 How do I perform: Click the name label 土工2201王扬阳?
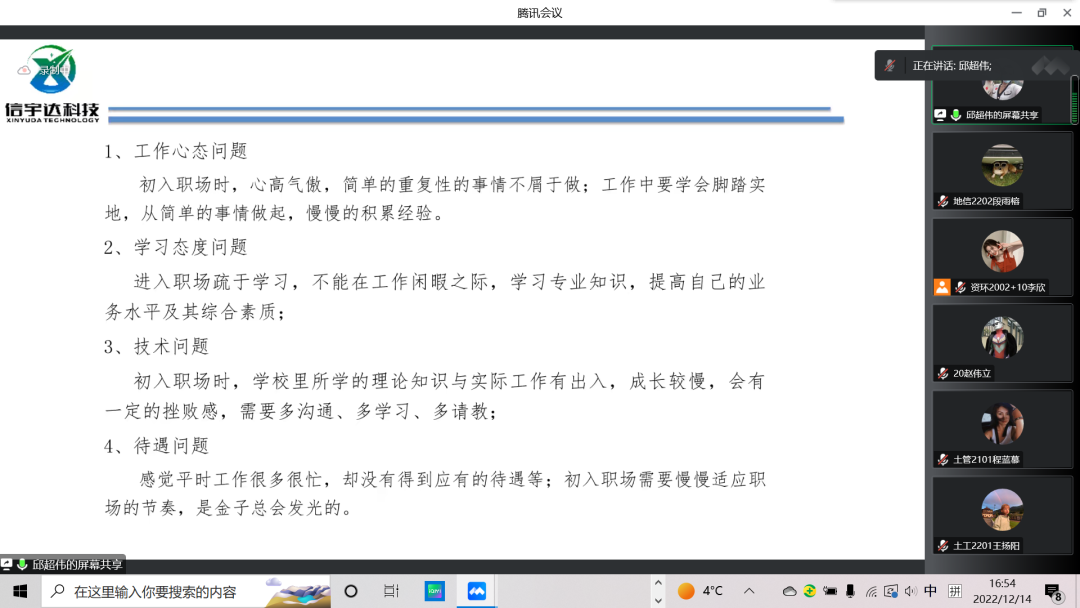pos(986,545)
